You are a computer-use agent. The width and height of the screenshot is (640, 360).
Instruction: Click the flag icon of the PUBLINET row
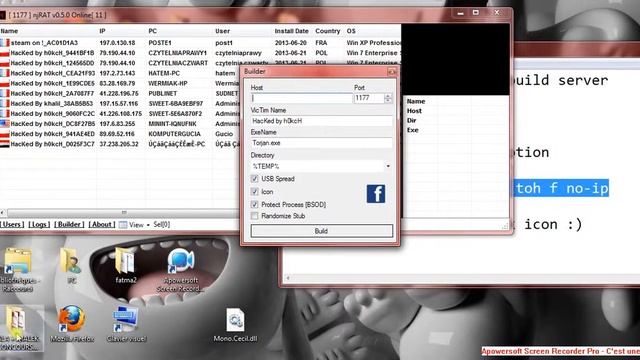click(4, 93)
